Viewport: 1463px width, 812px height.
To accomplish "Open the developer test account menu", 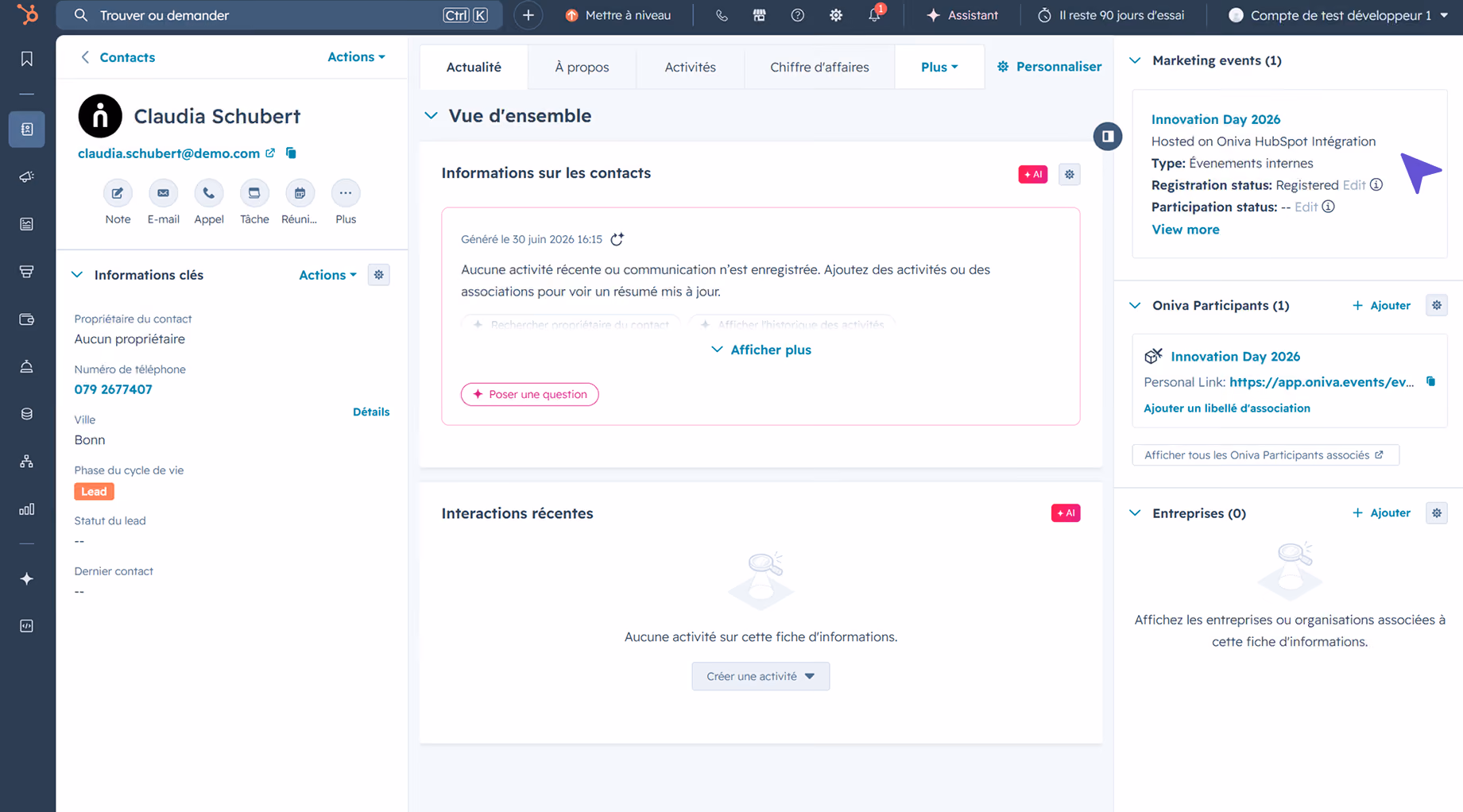I will pos(1338,15).
